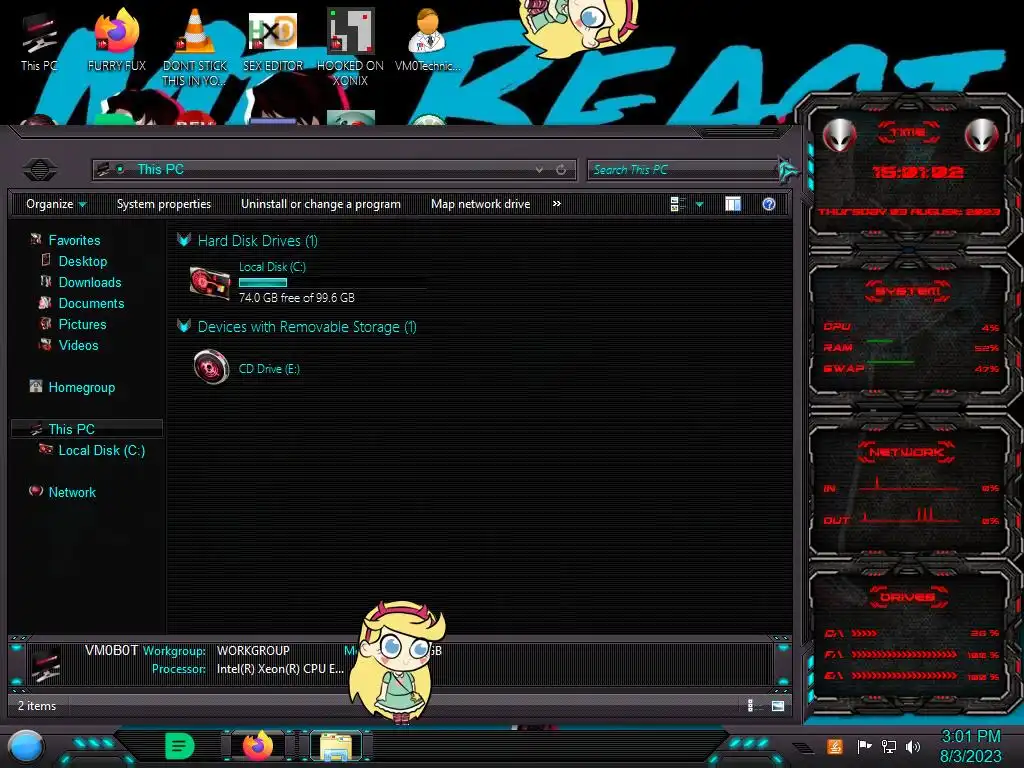Click Map network drive
This screenshot has width=1024, height=768.
481,204
